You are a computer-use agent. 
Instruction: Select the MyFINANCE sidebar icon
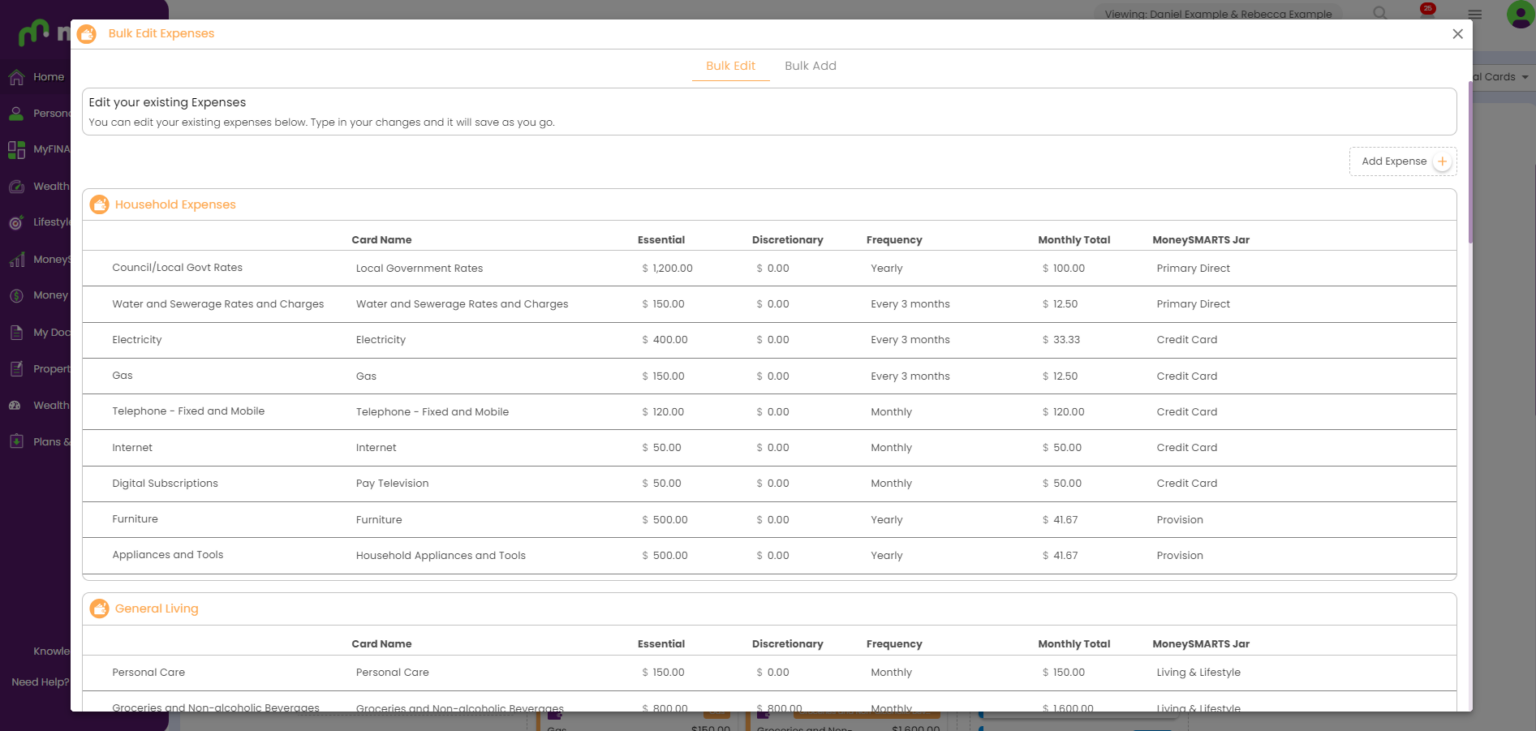pyautogui.click(x=15, y=149)
